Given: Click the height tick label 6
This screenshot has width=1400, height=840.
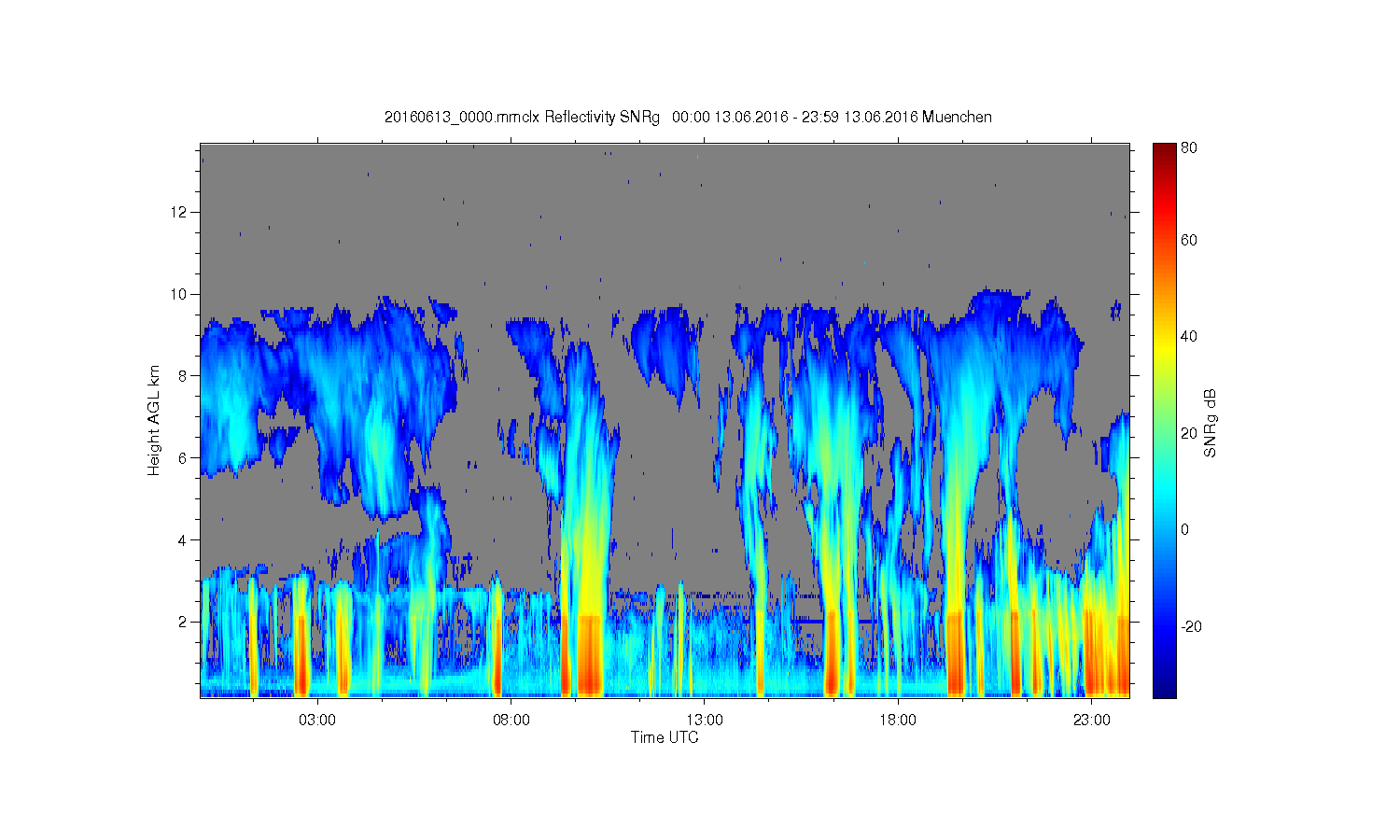Looking at the screenshot, I should pos(183,457).
